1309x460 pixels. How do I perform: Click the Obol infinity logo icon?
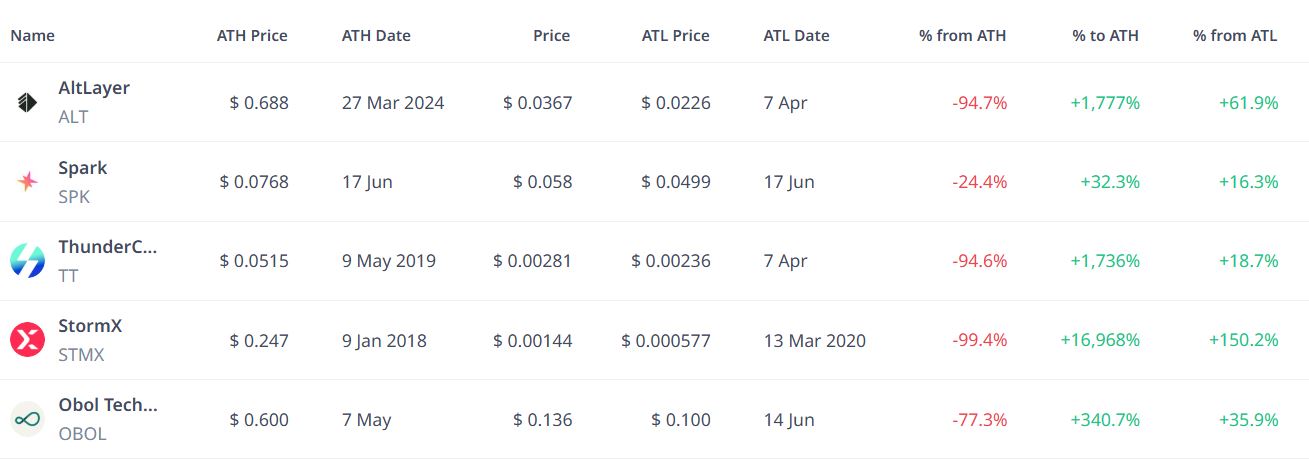pyautogui.click(x=27, y=419)
